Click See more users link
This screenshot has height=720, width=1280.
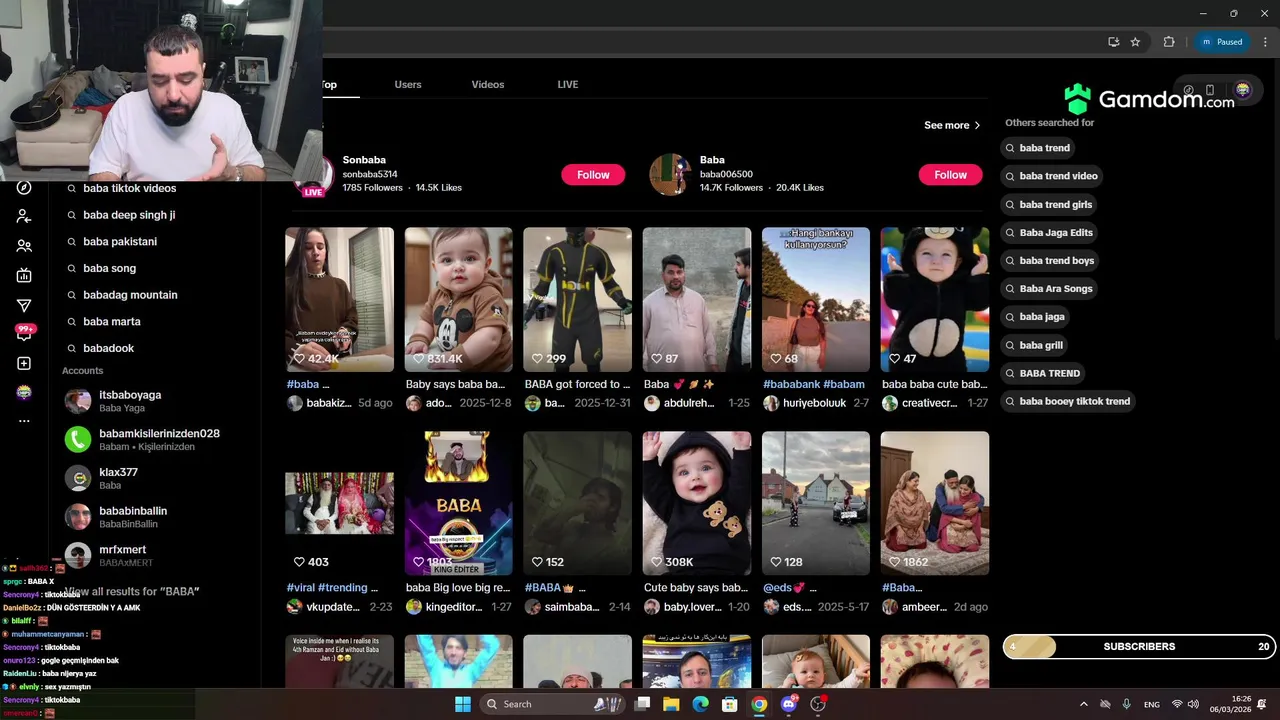coord(952,125)
